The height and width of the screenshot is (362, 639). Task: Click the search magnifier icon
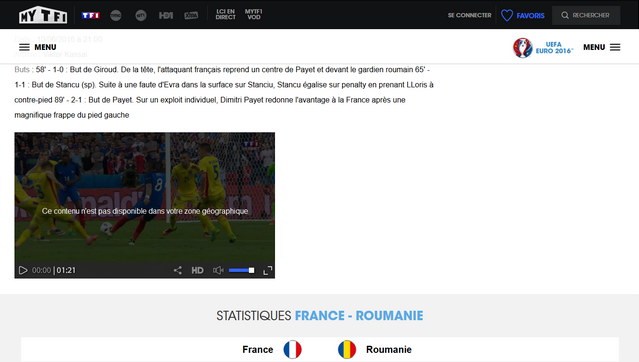click(x=565, y=15)
